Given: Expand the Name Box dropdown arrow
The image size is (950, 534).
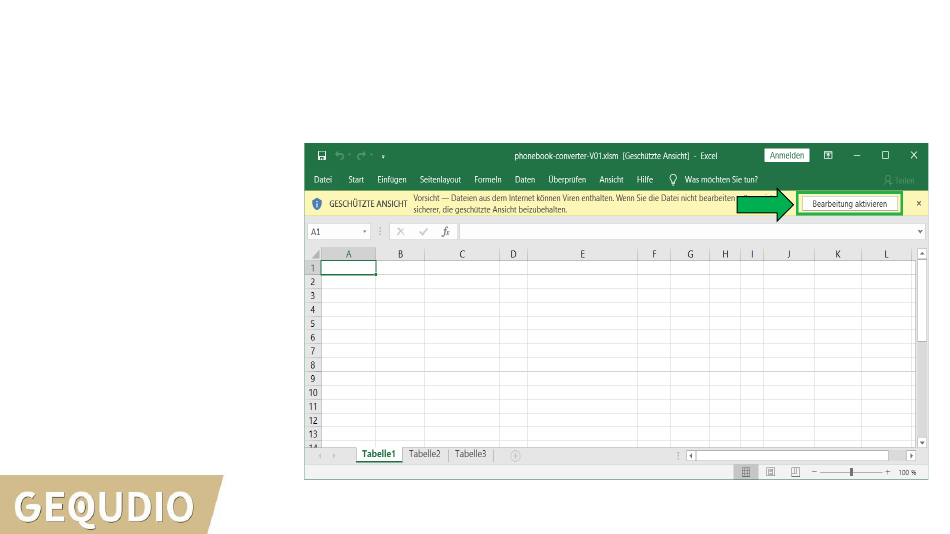Looking at the screenshot, I should click(365, 232).
